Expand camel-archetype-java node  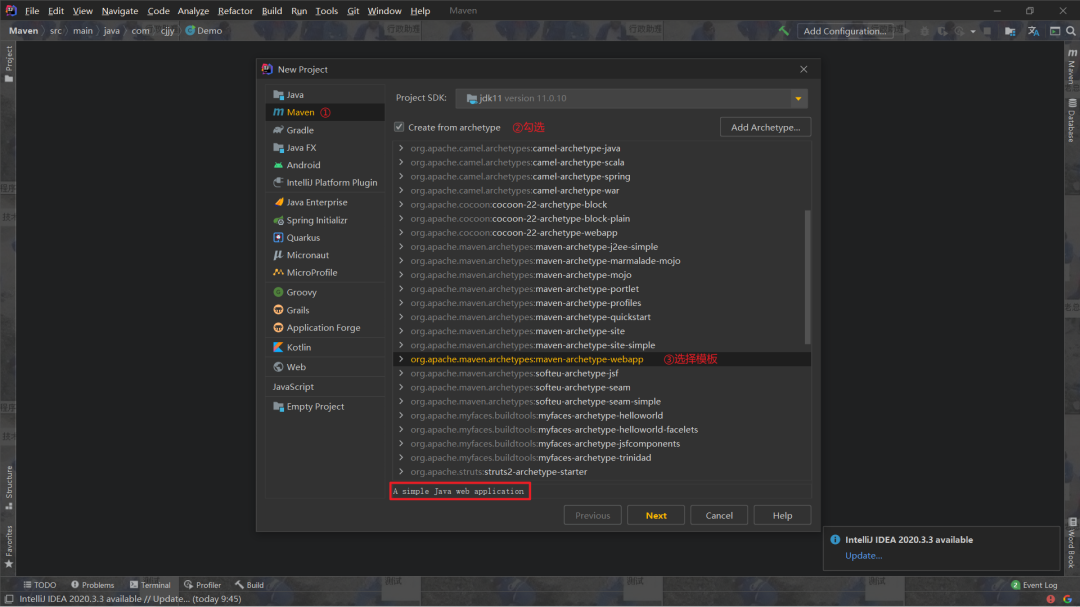(x=401, y=148)
